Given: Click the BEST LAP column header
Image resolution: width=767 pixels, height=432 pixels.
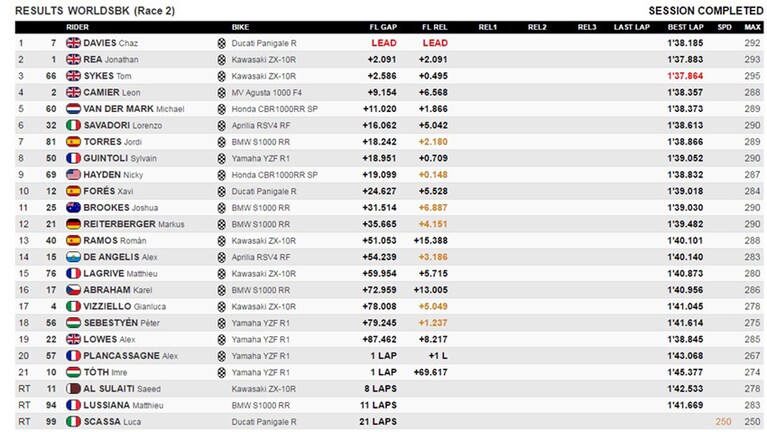Looking at the screenshot, I should pos(685,27).
